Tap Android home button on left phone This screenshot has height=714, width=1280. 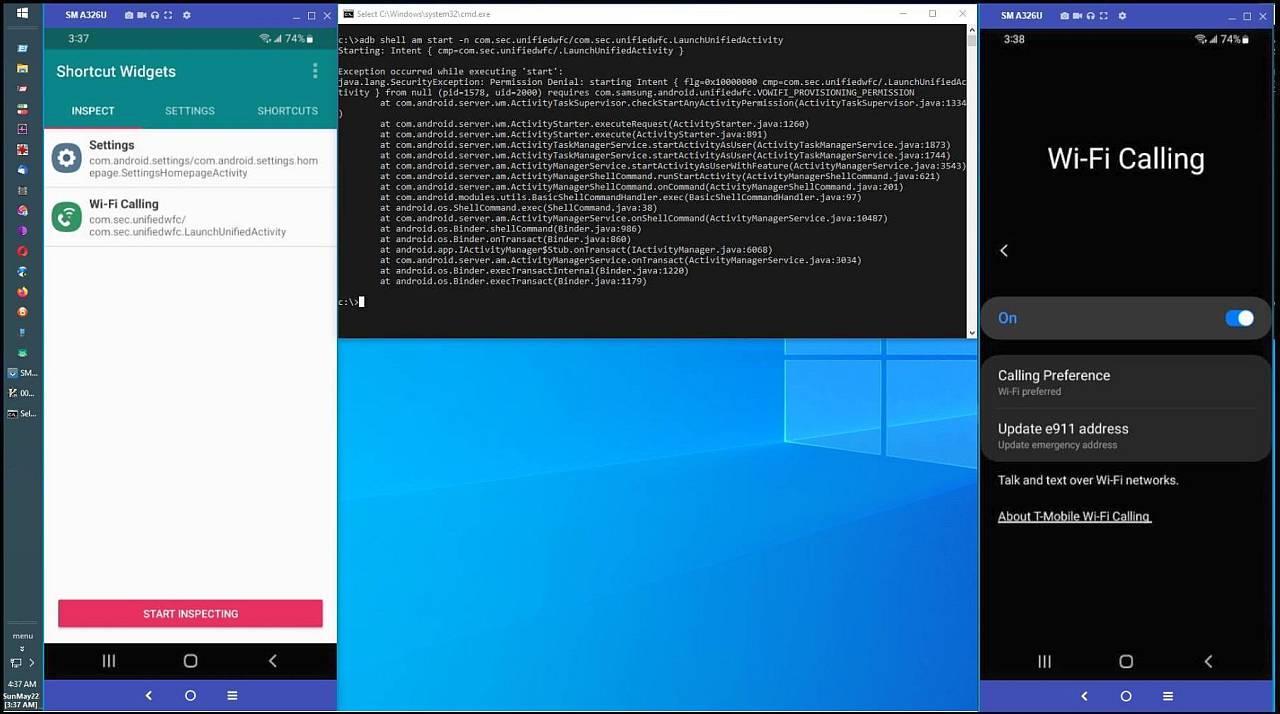pos(190,661)
